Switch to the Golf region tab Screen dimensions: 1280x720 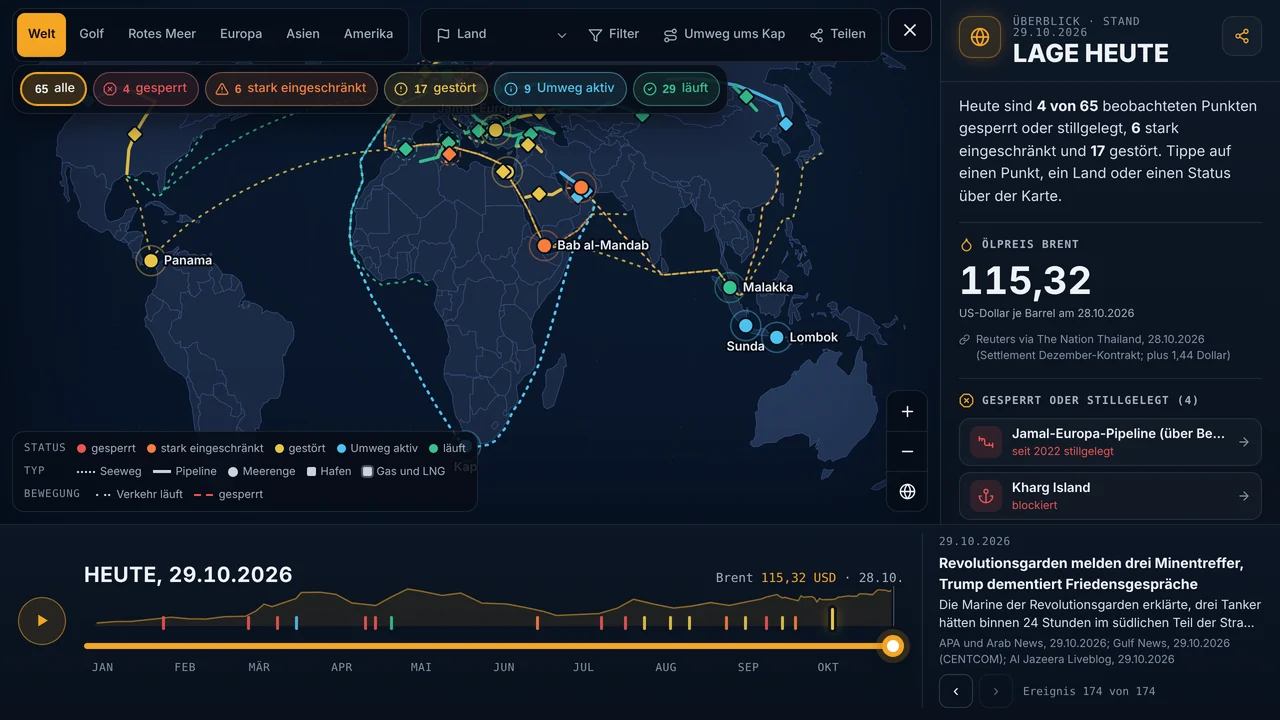(92, 34)
